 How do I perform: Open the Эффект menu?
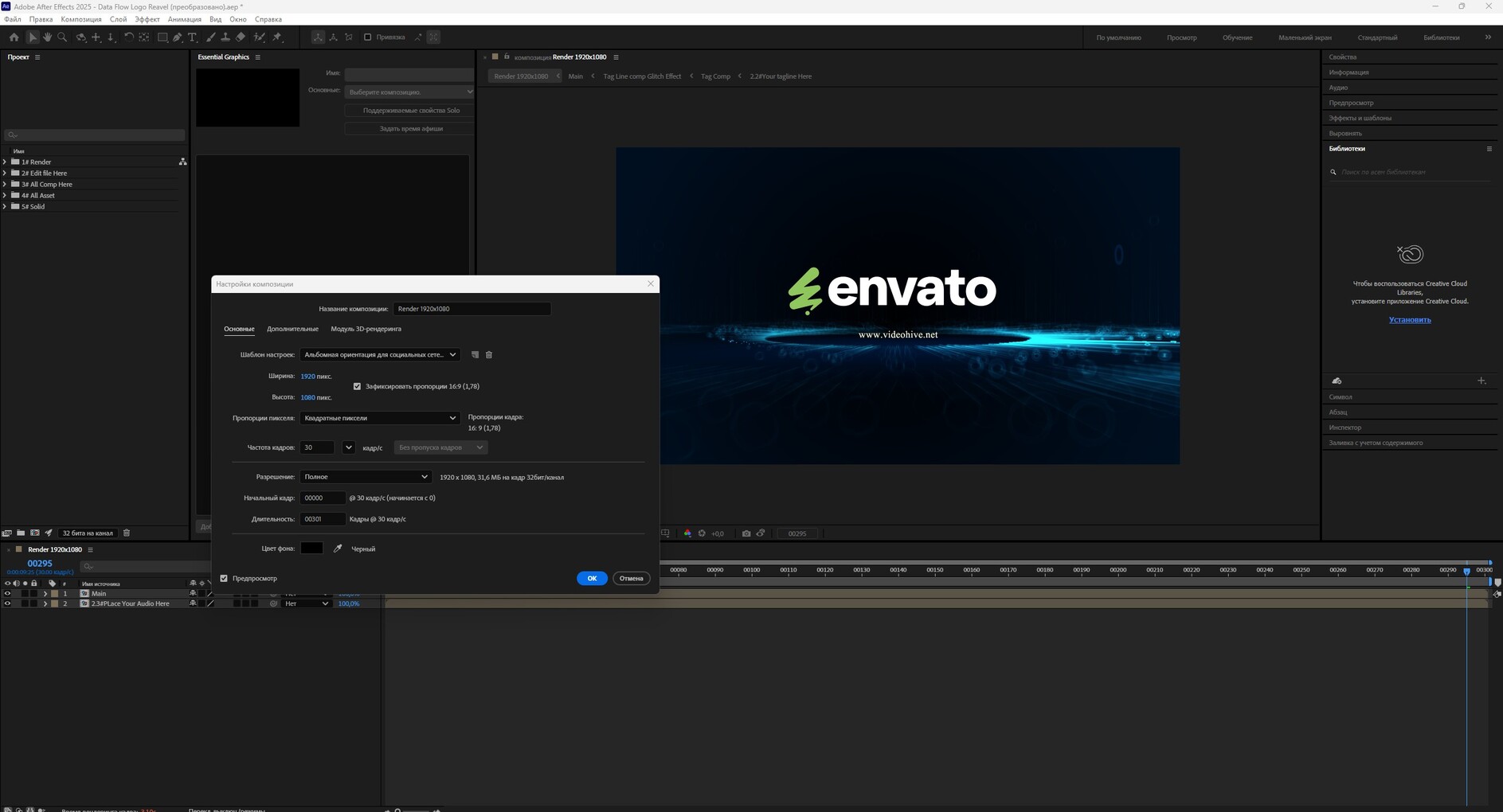tap(147, 19)
